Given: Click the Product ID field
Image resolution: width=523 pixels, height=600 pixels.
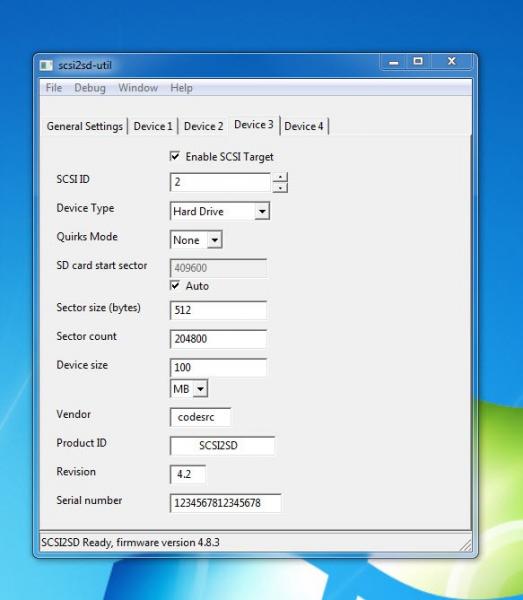Looking at the screenshot, I should [x=222, y=445].
